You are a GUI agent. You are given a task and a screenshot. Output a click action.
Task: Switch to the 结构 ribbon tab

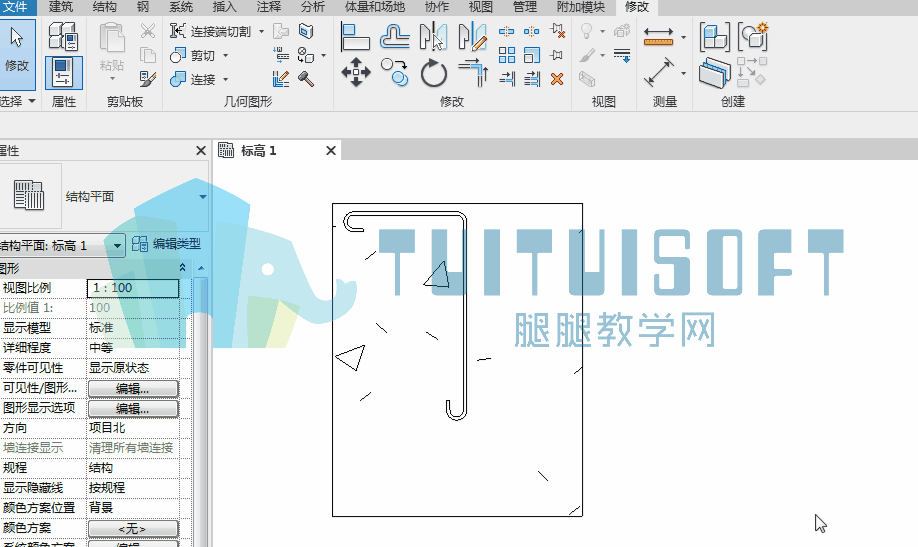pyautogui.click(x=105, y=7)
